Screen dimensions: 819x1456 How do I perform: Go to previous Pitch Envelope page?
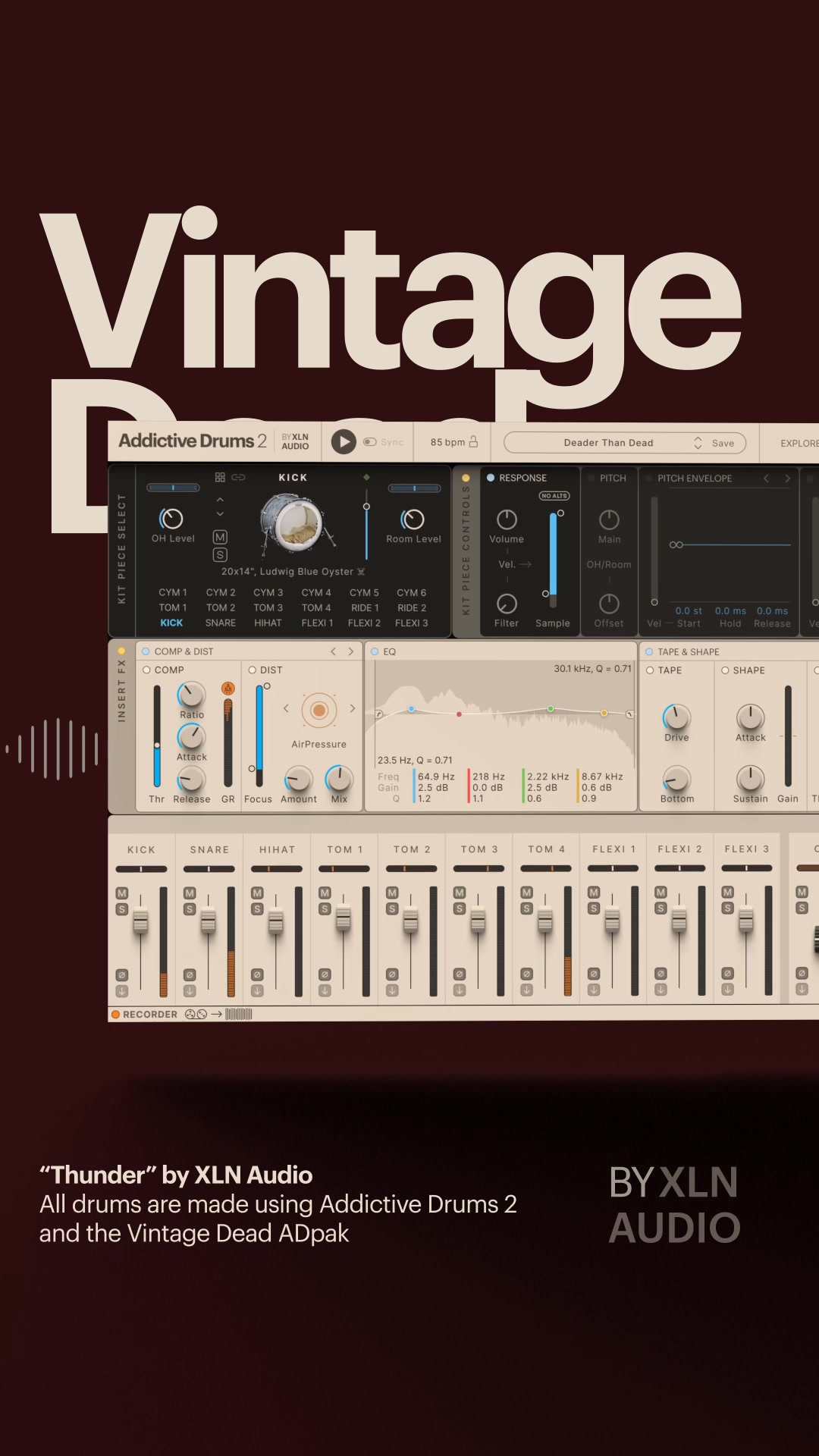(766, 478)
